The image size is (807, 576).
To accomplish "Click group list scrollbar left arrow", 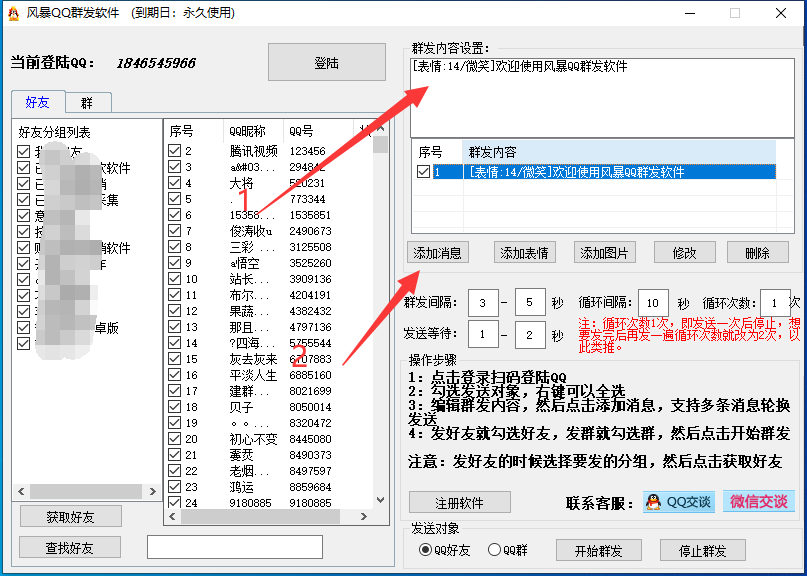I will click(21, 491).
